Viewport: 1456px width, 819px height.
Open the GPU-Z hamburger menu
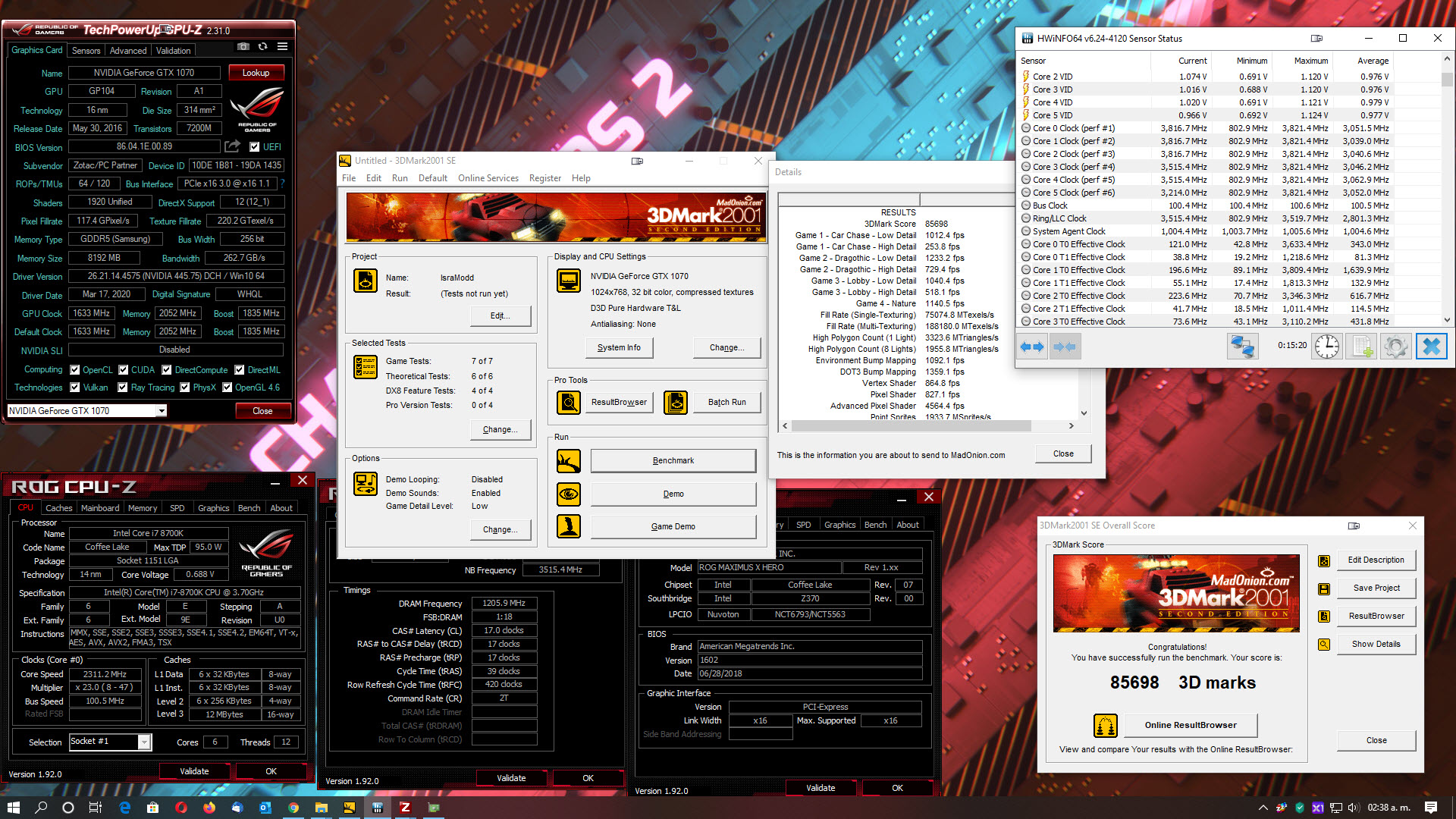point(282,47)
